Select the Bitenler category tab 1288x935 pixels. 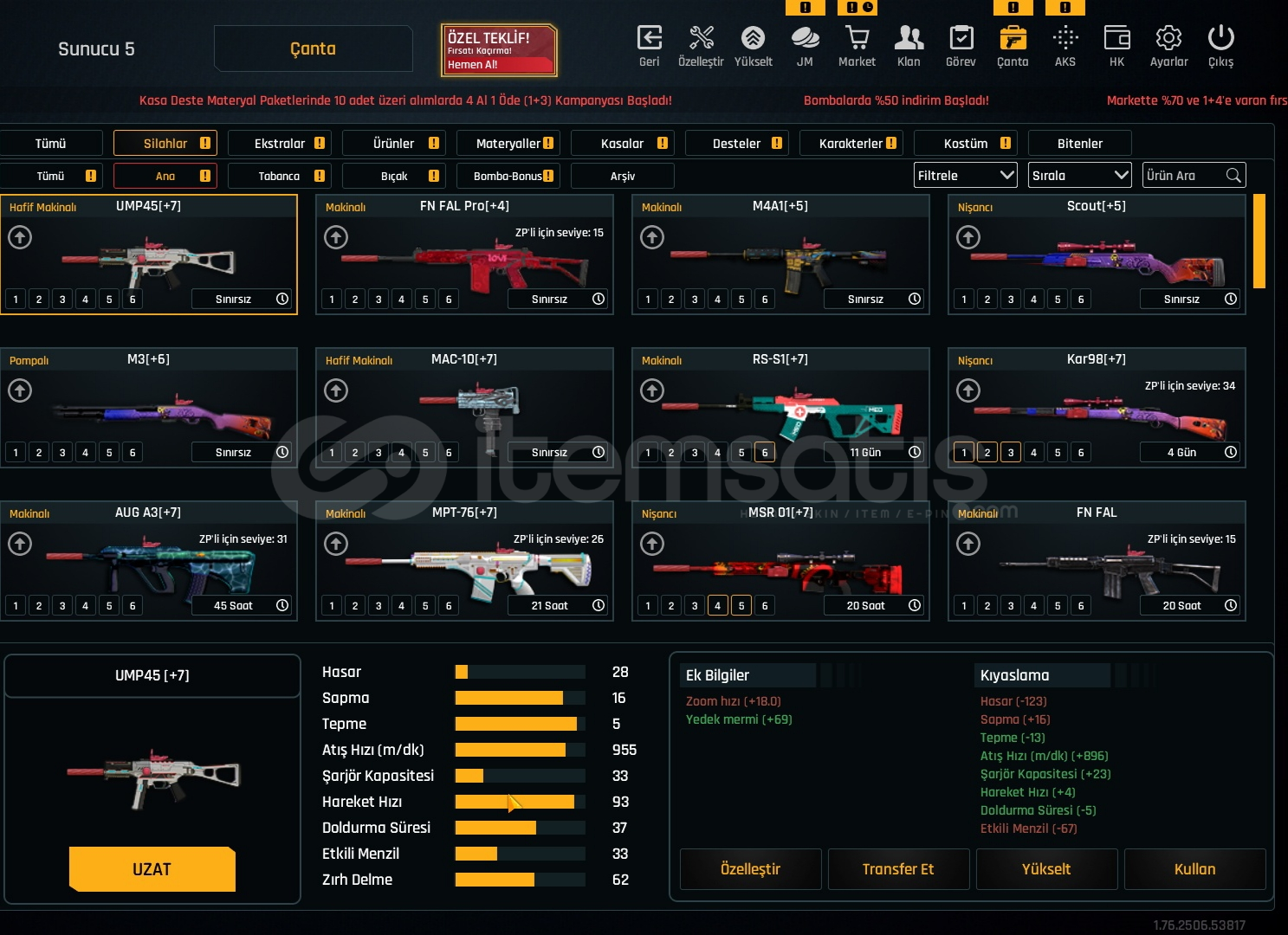1080,143
